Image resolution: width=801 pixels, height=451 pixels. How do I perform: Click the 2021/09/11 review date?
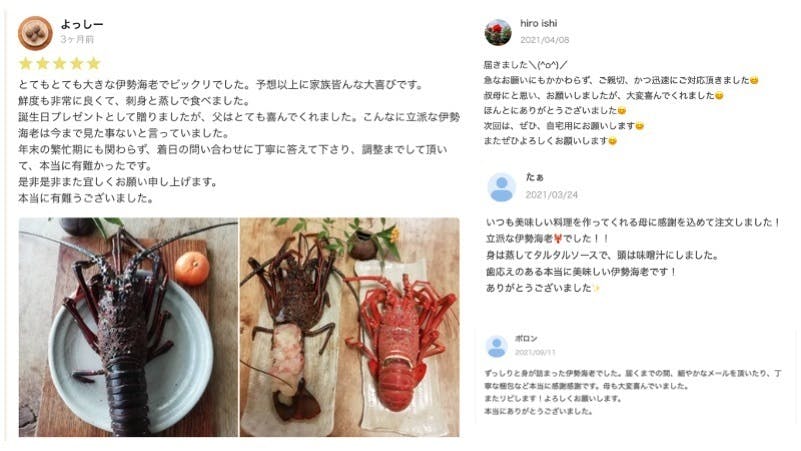pos(535,352)
